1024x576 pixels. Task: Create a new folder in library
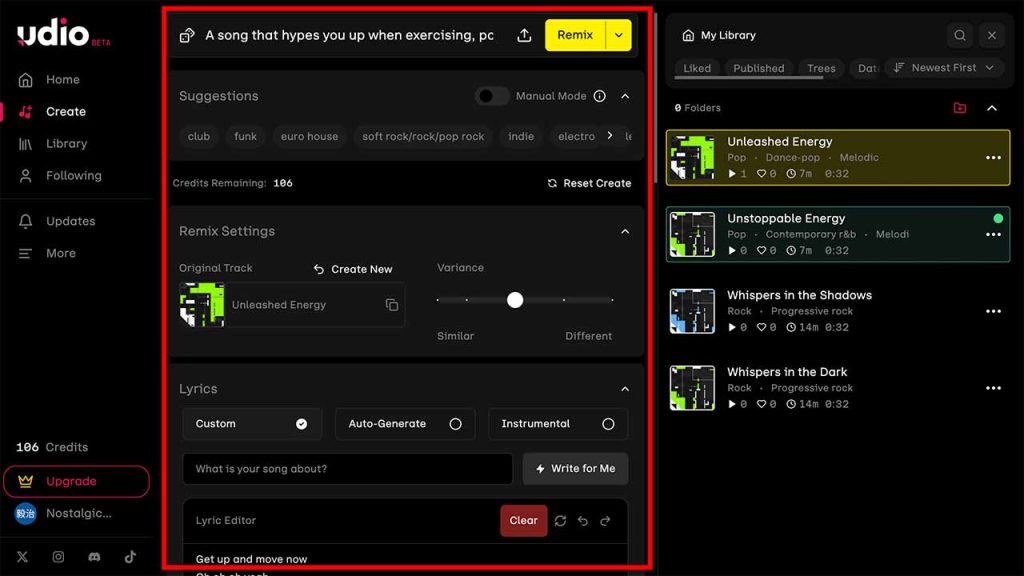pyautogui.click(x=959, y=108)
